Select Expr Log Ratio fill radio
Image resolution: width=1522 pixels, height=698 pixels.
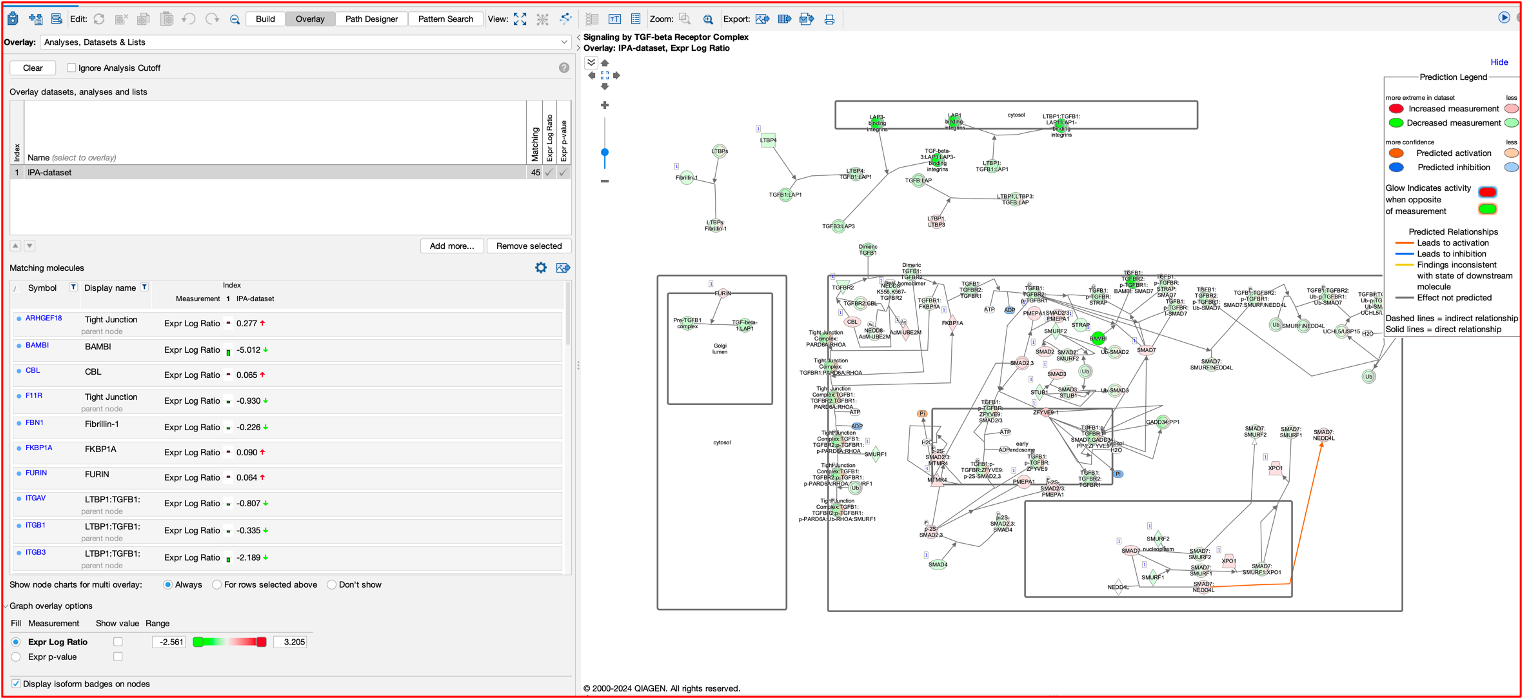(16, 641)
